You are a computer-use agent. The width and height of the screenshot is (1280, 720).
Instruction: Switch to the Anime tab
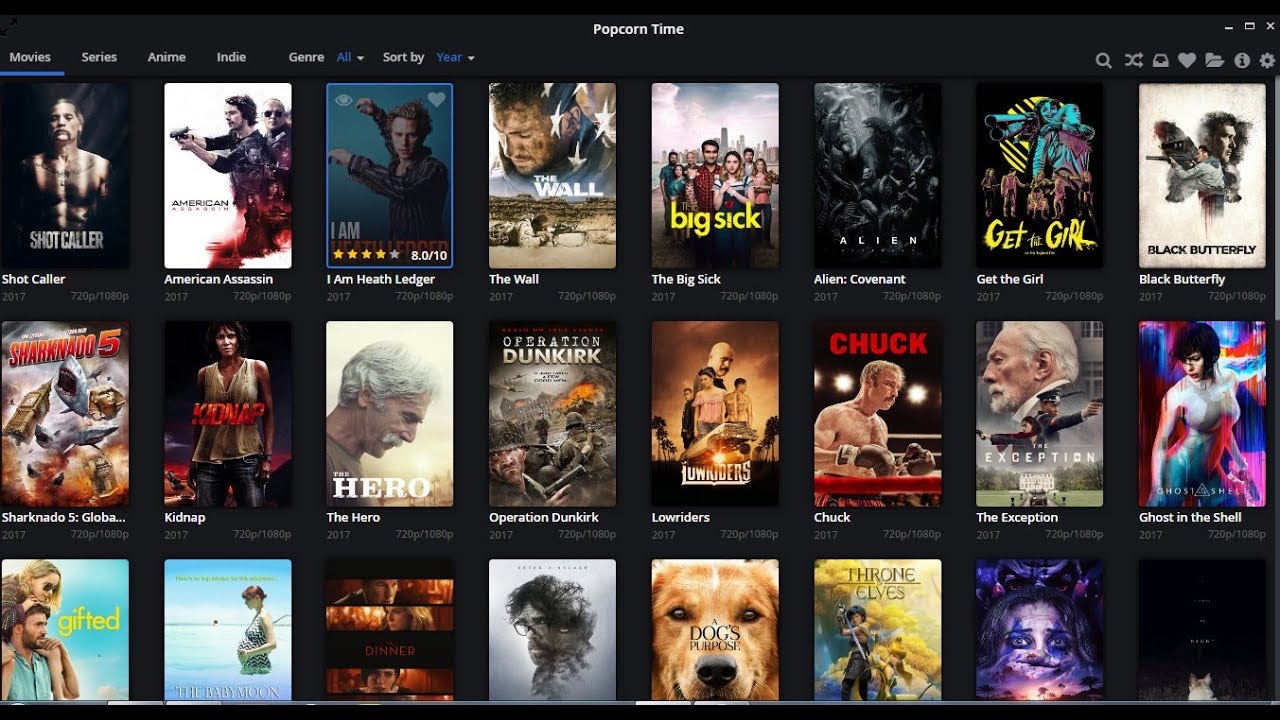(167, 57)
